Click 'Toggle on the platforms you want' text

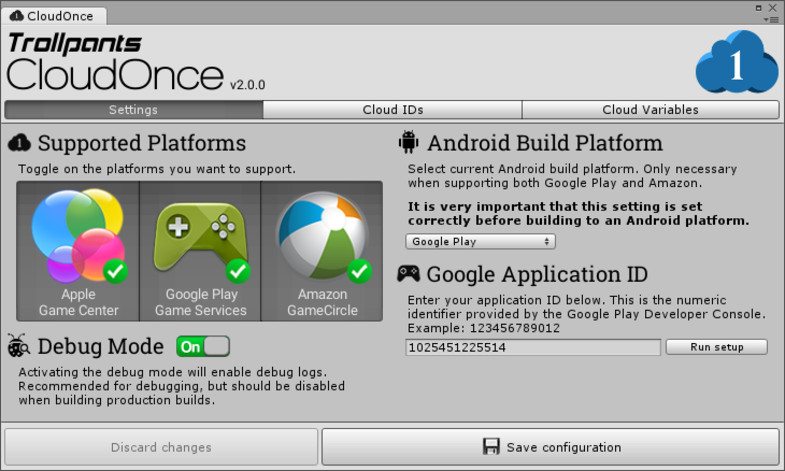tap(157, 169)
